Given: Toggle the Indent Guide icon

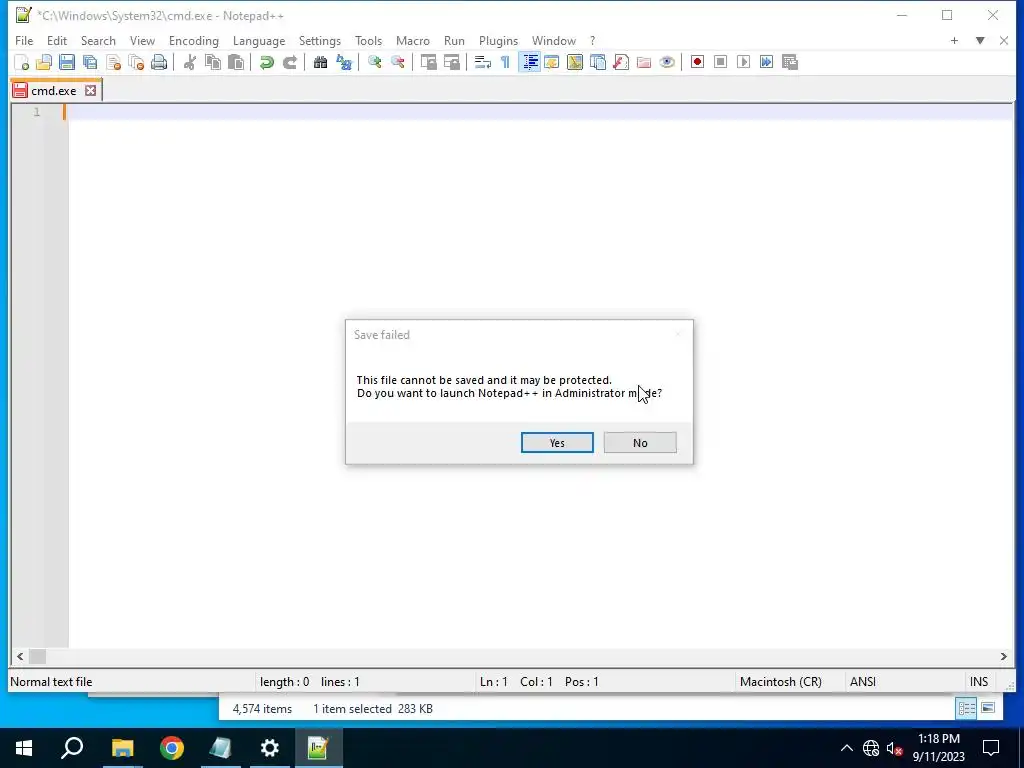Looking at the screenshot, I should 530,62.
